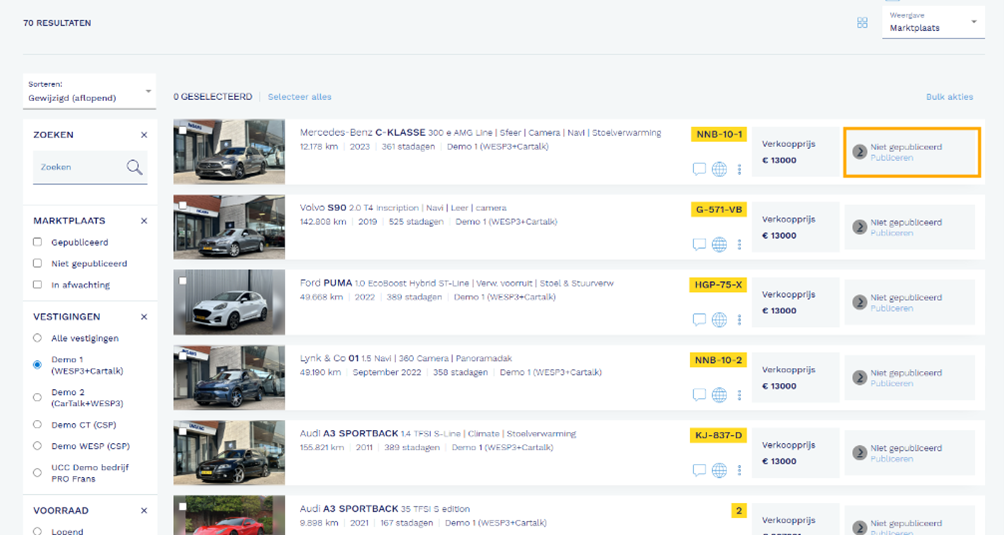
Task: Open more options for Ford PUMA
Action: coord(739,319)
